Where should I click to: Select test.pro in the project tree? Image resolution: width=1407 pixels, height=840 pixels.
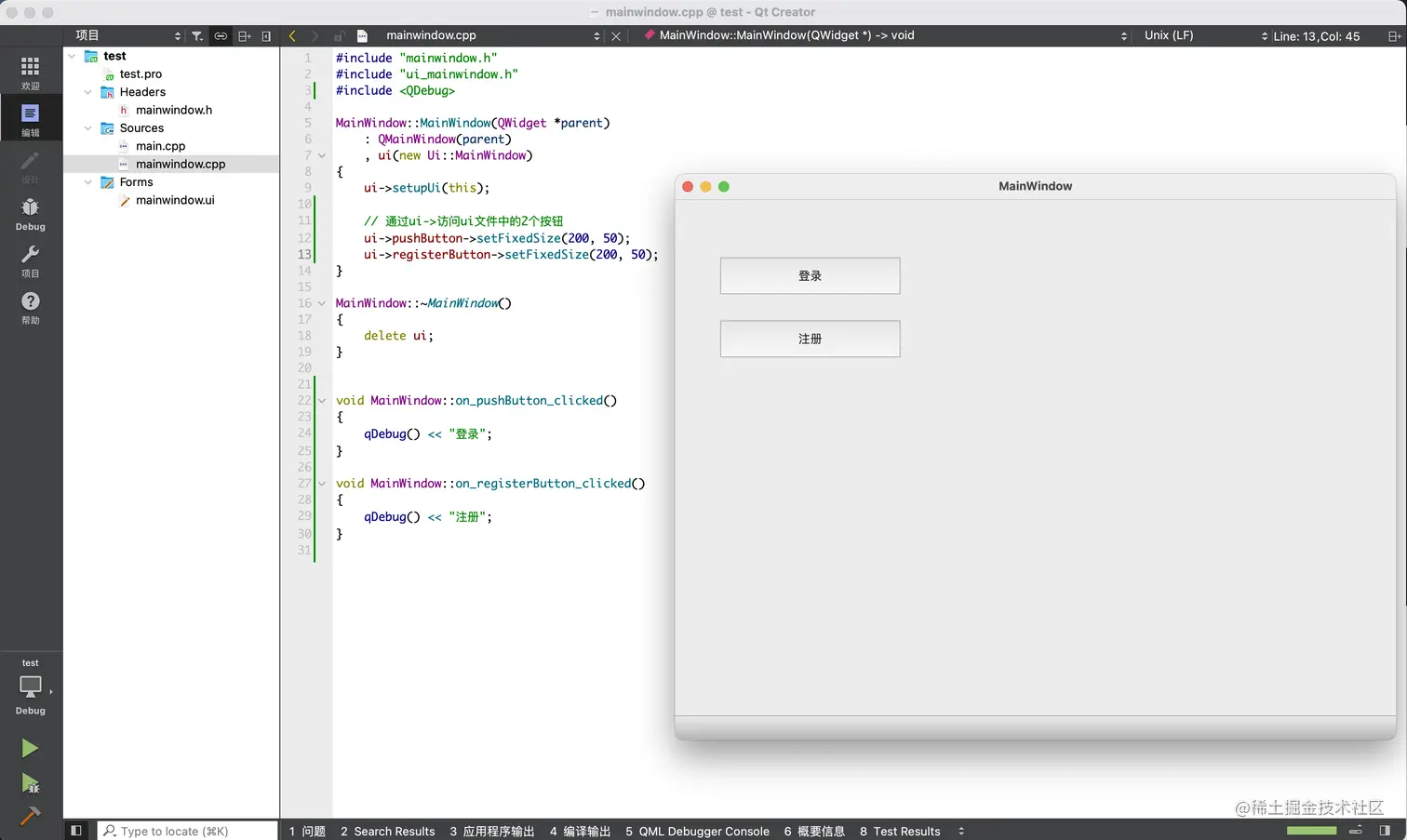coord(141,74)
